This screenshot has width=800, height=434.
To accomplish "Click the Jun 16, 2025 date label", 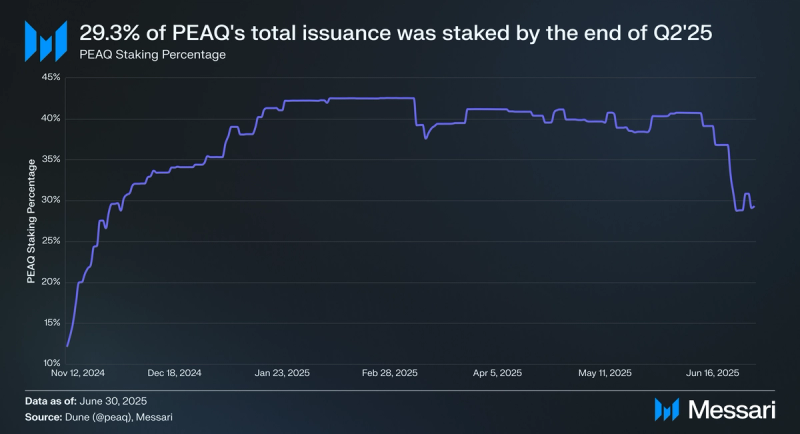I will (x=713, y=373).
